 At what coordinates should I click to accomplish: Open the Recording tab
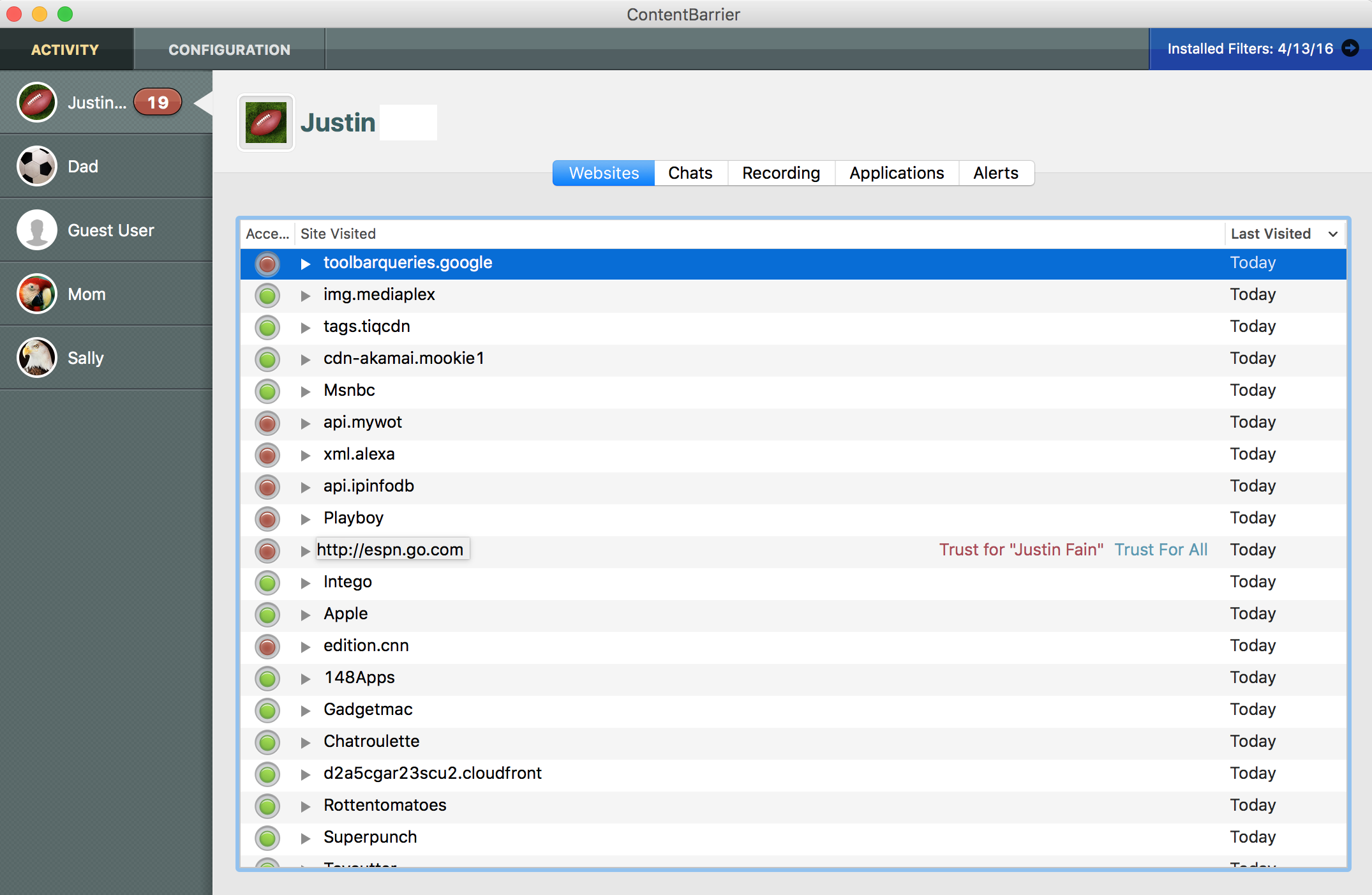pyautogui.click(x=780, y=173)
